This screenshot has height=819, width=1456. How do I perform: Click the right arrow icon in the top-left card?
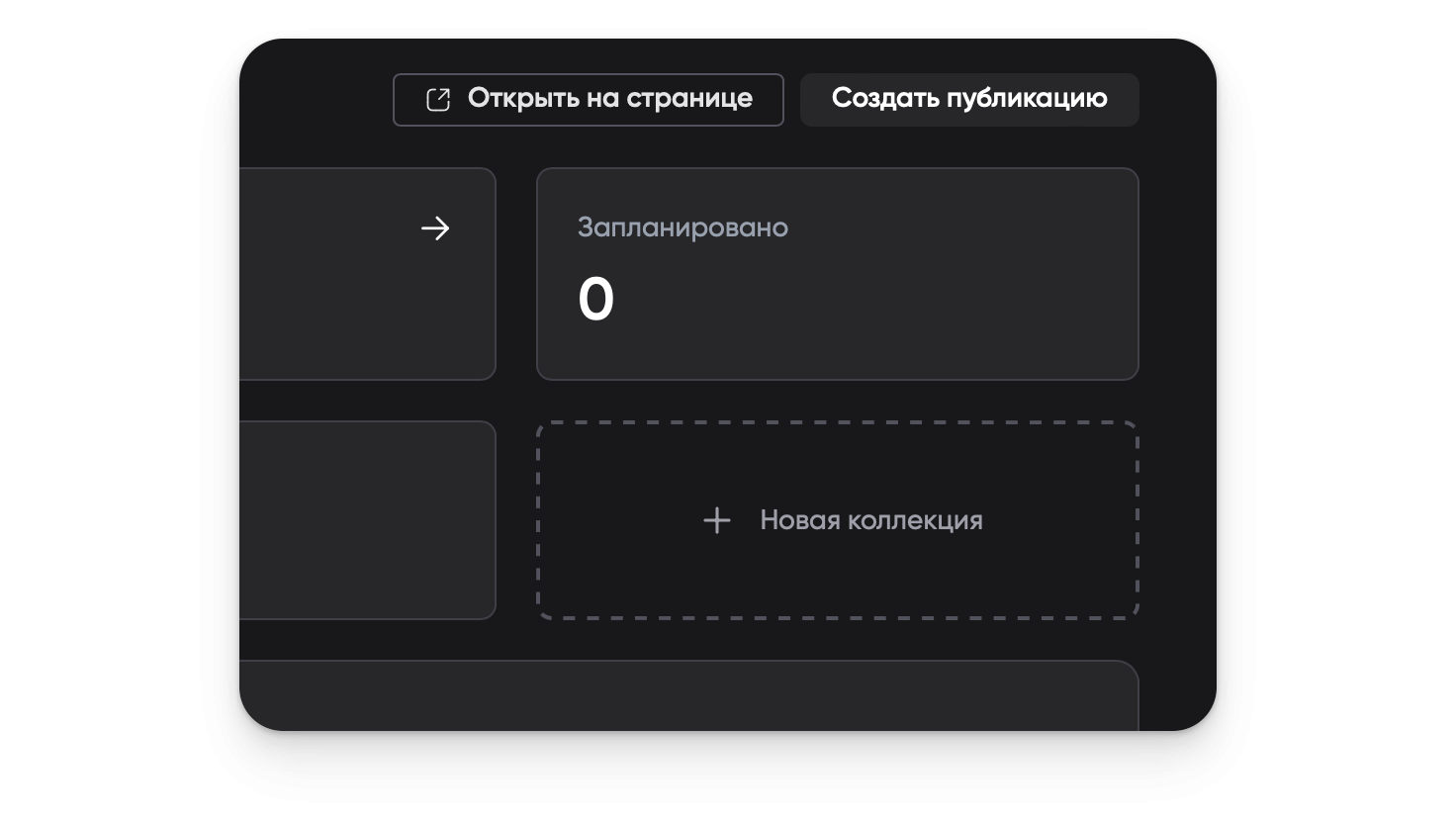(435, 228)
